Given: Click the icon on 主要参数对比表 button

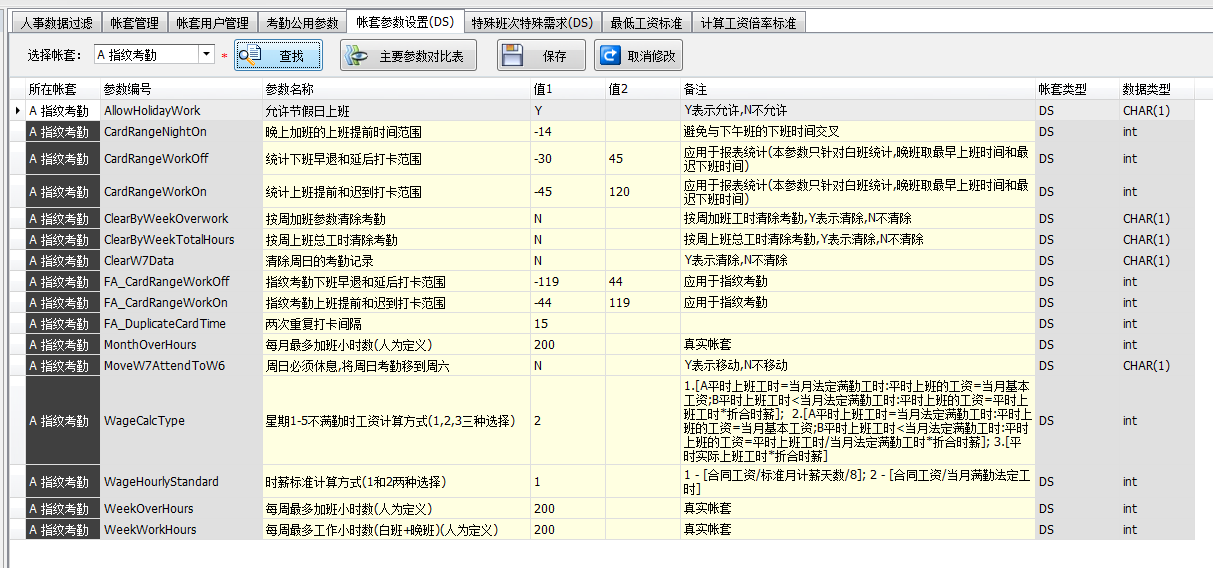Looking at the screenshot, I should pyautogui.click(x=356, y=56).
